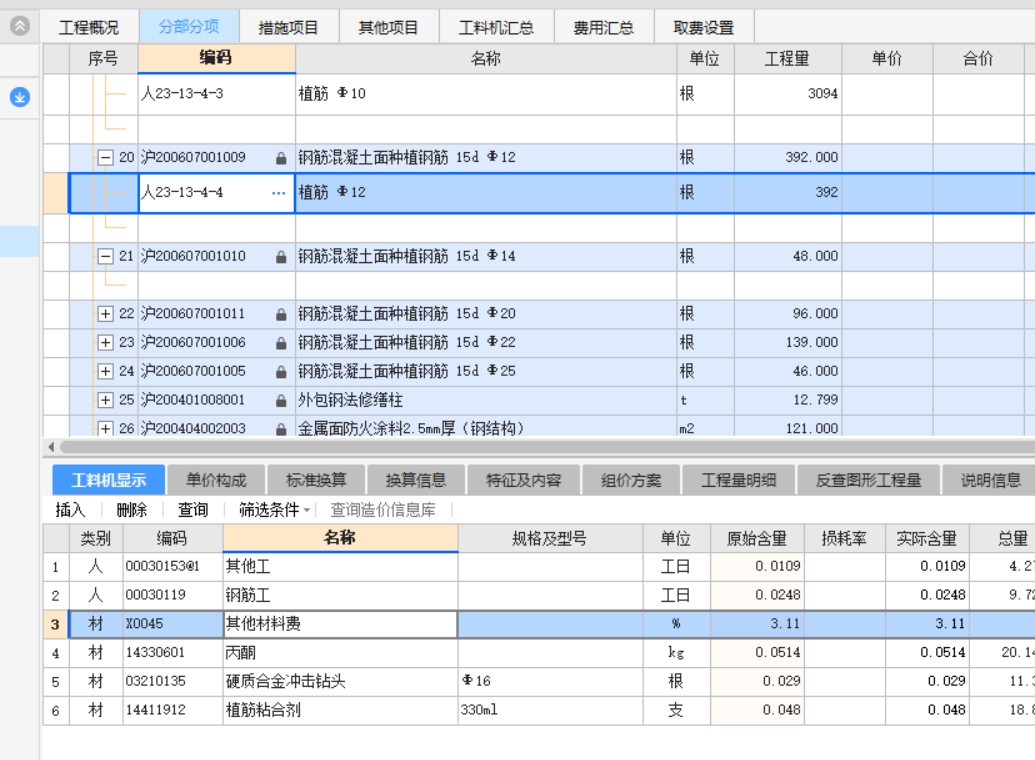Click lock icon in row 沪200607001010
This screenshot has height=760, width=1035.
(281, 257)
